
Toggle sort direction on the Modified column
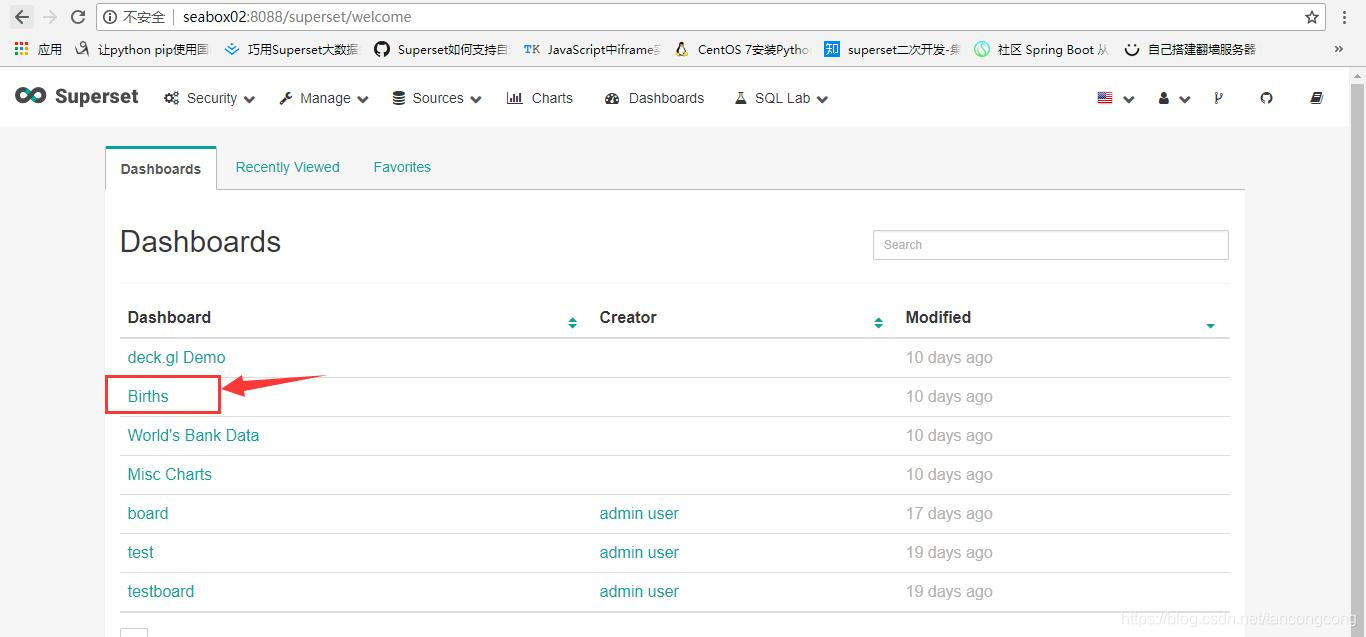pos(1210,325)
